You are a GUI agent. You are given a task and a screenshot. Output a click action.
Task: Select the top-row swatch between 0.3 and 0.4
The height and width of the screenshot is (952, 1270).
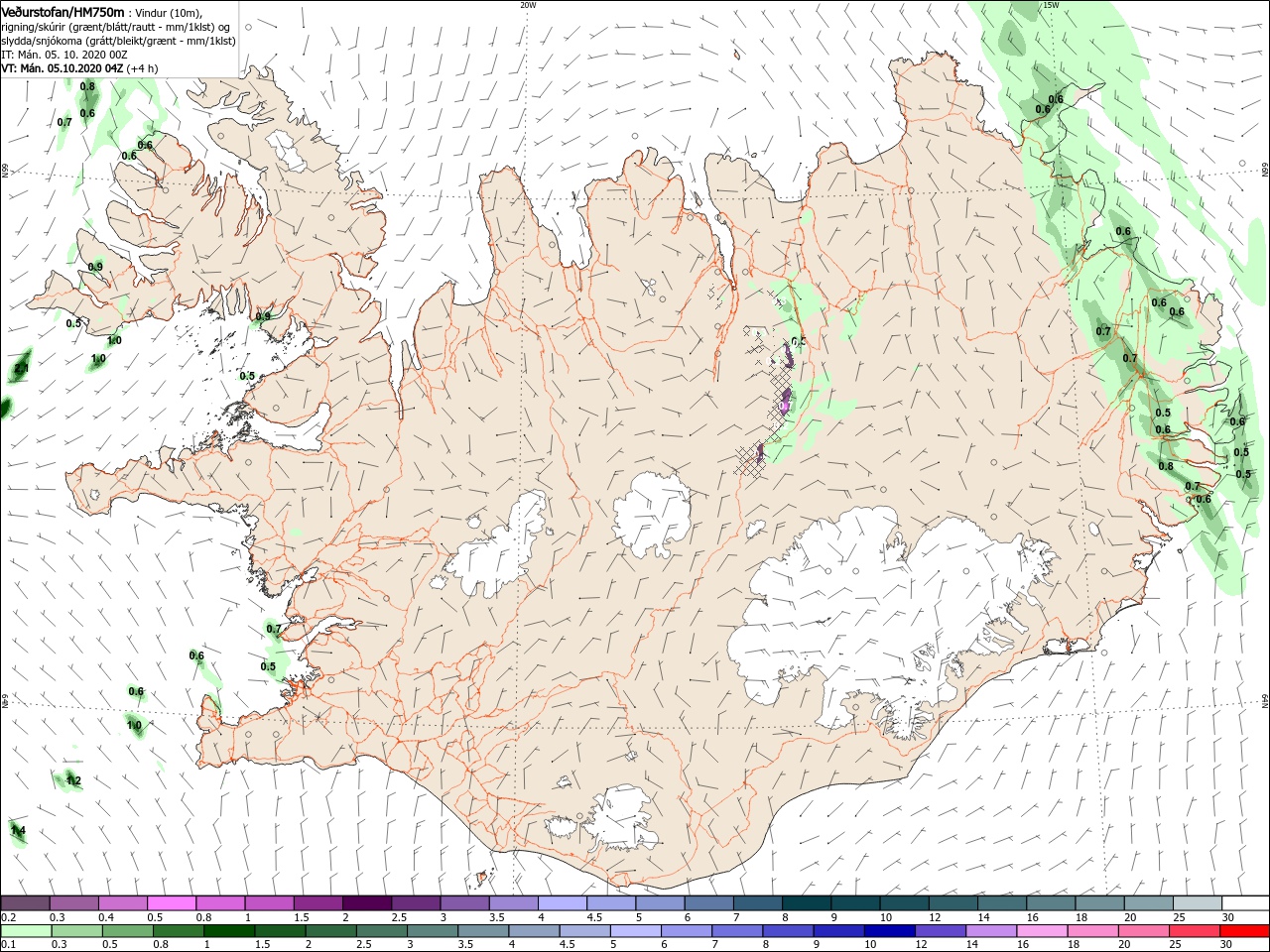(74, 903)
